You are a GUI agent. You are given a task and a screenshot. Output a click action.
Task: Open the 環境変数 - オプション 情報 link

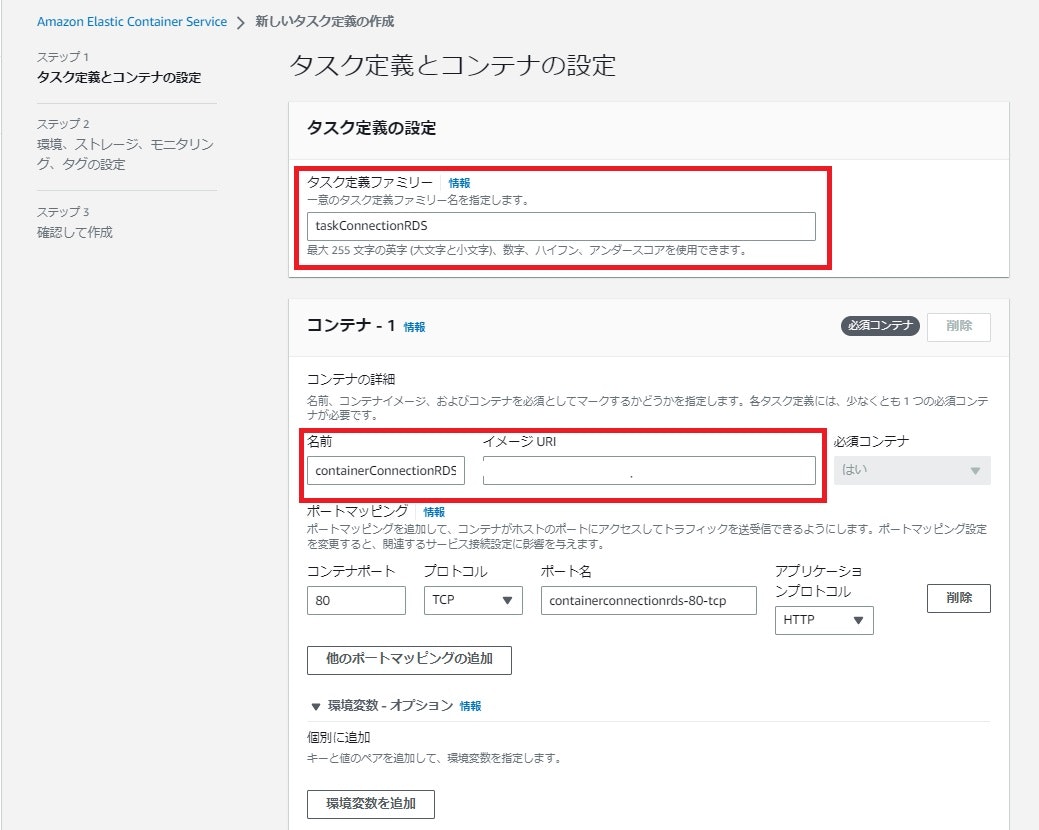click(x=472, y=705)
